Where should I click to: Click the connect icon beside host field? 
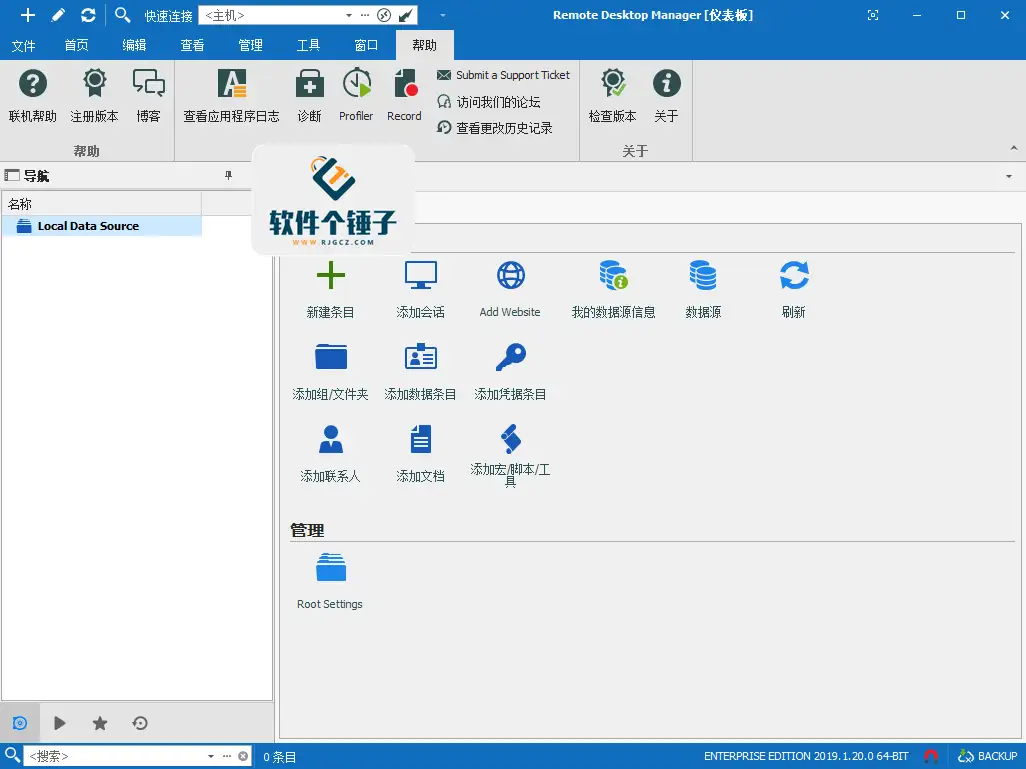coord(384,15)
